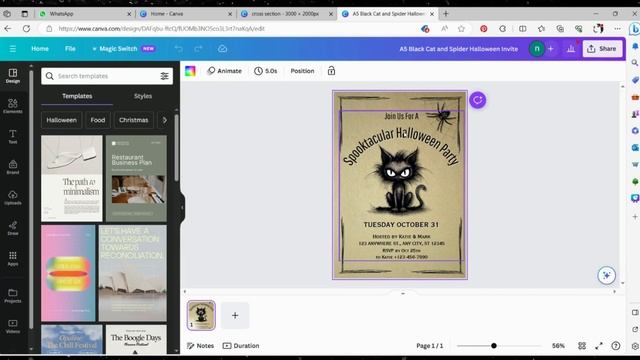Viewport: 640px width, 360px height.
Task: Add collaborator with plus icon
Action: click(x=551, y=49)
